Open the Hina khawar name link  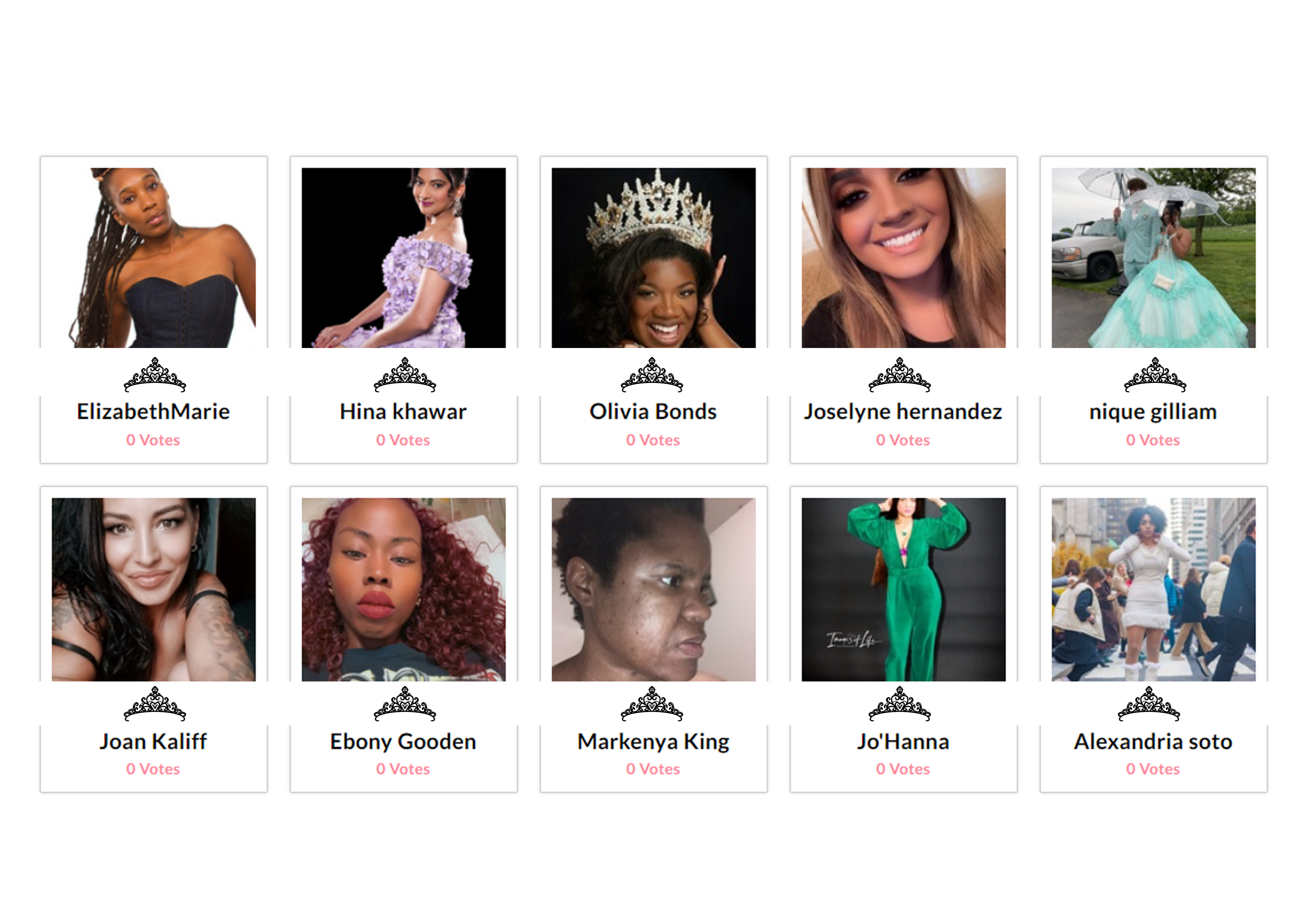pyautogui.click(x=403, y=412)
